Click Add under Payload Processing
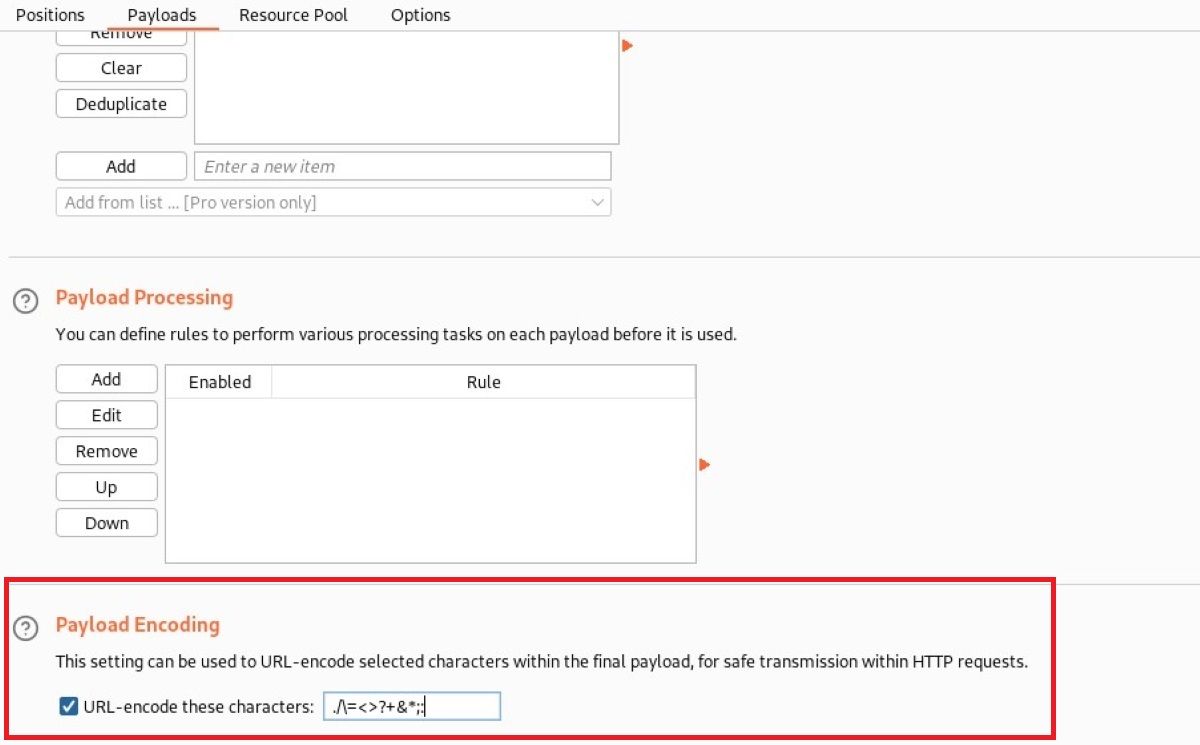The image size is (1200, 745). [106, 379]
